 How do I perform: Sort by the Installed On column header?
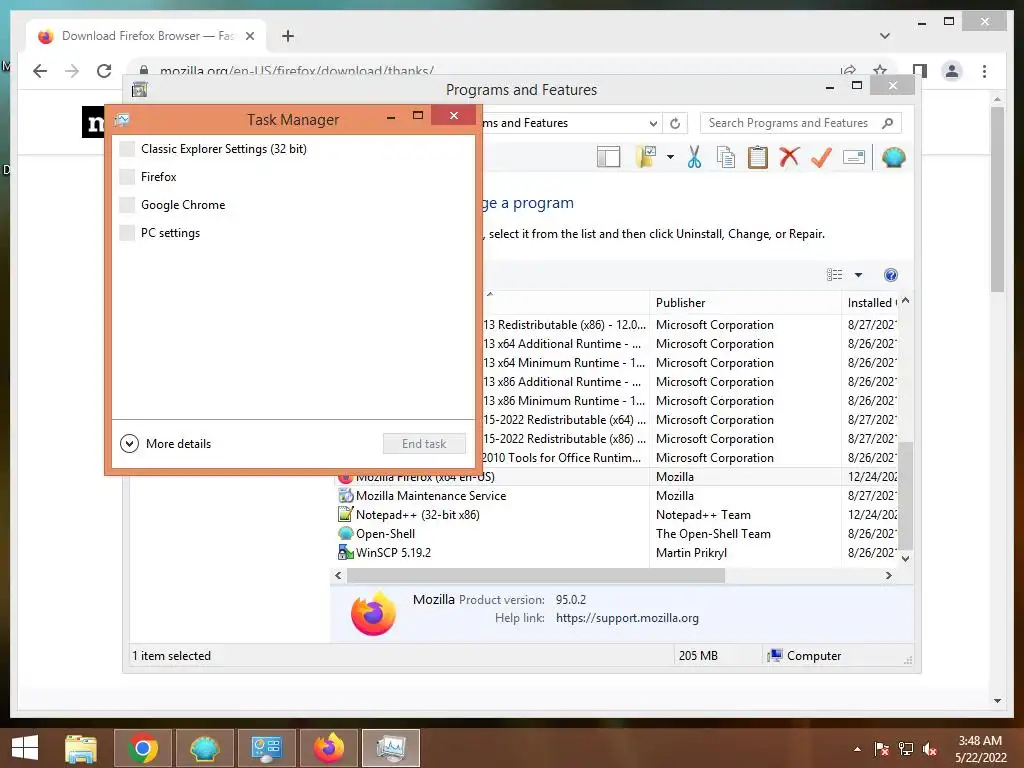pyautogui.click(x=871, y=302)
